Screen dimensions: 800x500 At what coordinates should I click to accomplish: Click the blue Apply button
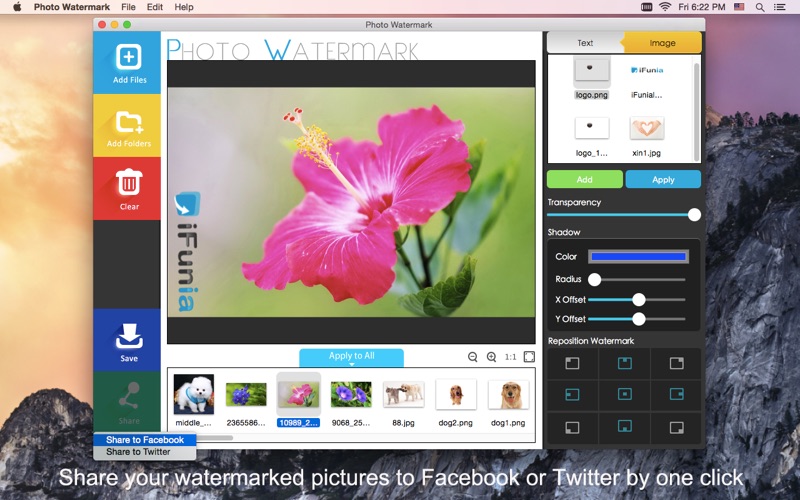coord(663,180)
